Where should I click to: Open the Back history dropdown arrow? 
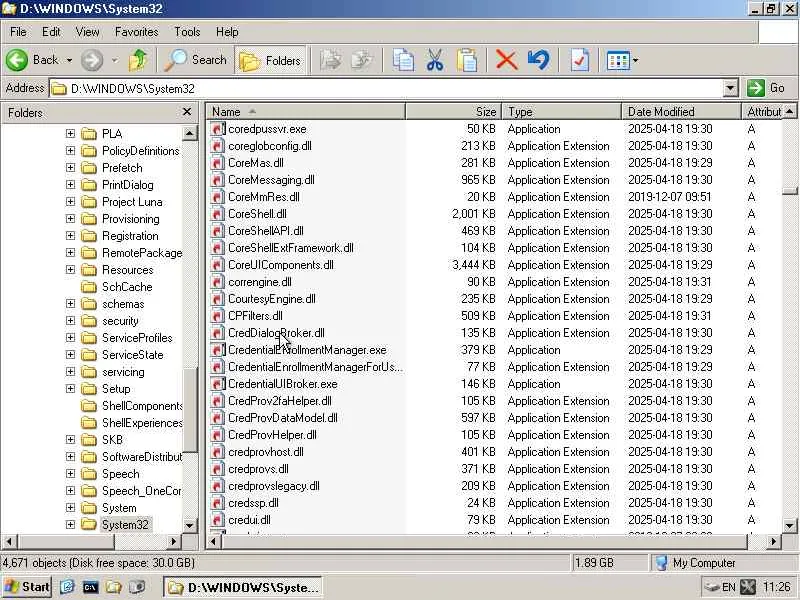click(69, 60)
